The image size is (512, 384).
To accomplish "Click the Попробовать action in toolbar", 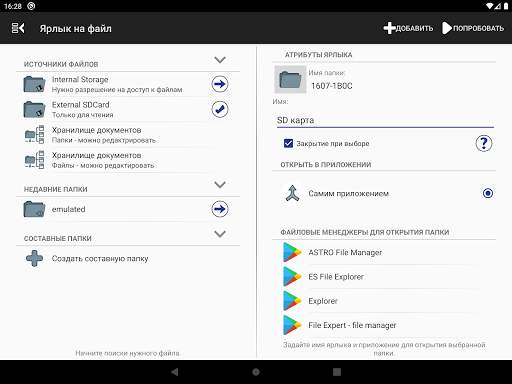I will (x=473, y=28).
